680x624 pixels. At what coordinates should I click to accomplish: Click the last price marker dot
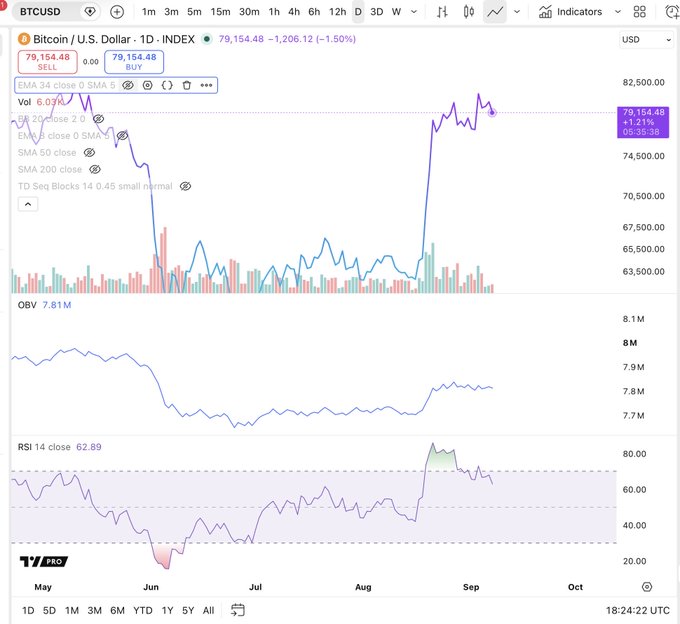pyautogui.click(x=492, y=113)
